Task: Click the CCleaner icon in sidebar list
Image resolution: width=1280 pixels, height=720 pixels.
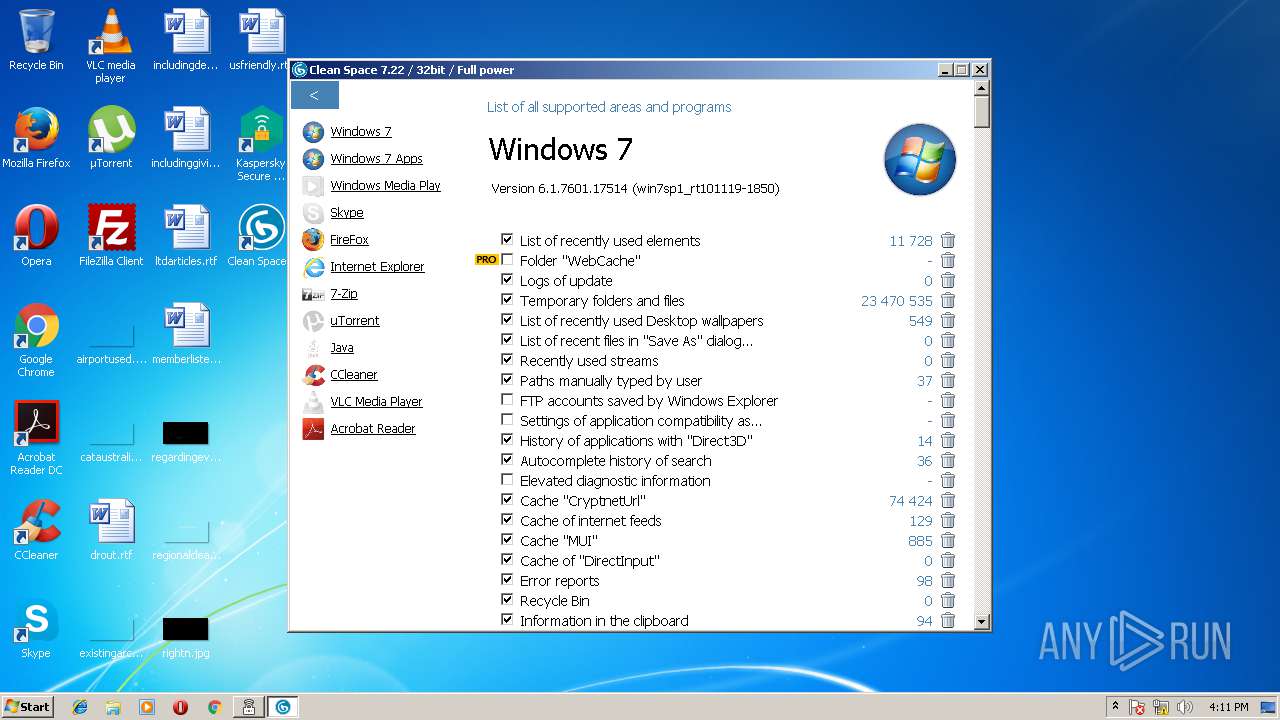Action: coord(313,375)
